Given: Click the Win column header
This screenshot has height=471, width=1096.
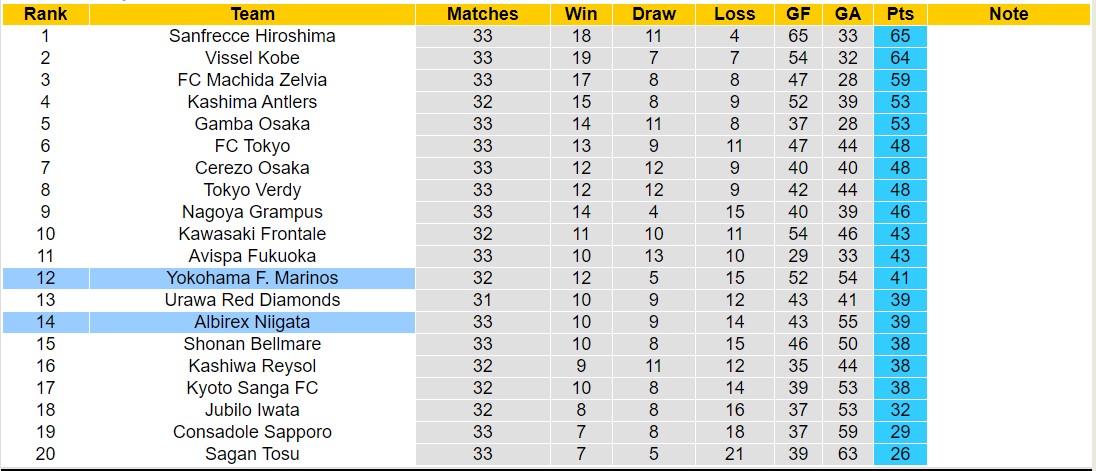Looking at the screenshot, I should [581, 14].
